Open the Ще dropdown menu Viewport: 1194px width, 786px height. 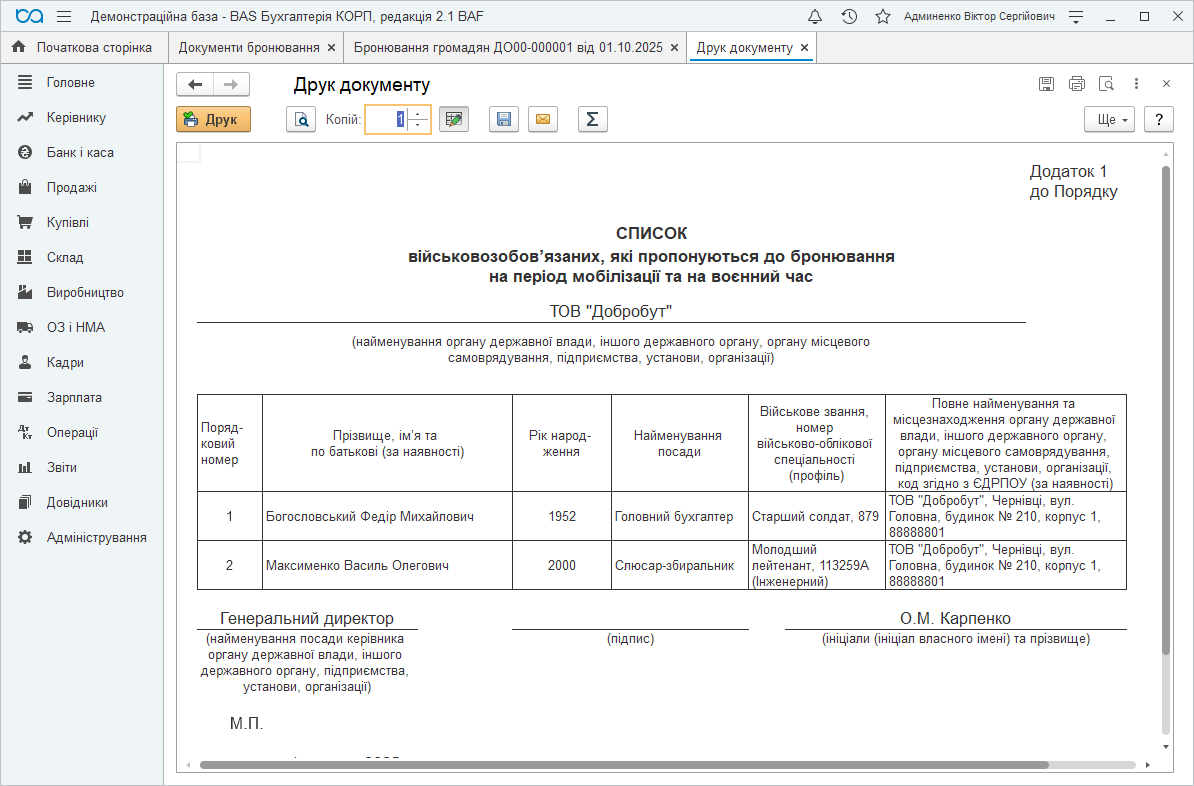(1109, 120)
